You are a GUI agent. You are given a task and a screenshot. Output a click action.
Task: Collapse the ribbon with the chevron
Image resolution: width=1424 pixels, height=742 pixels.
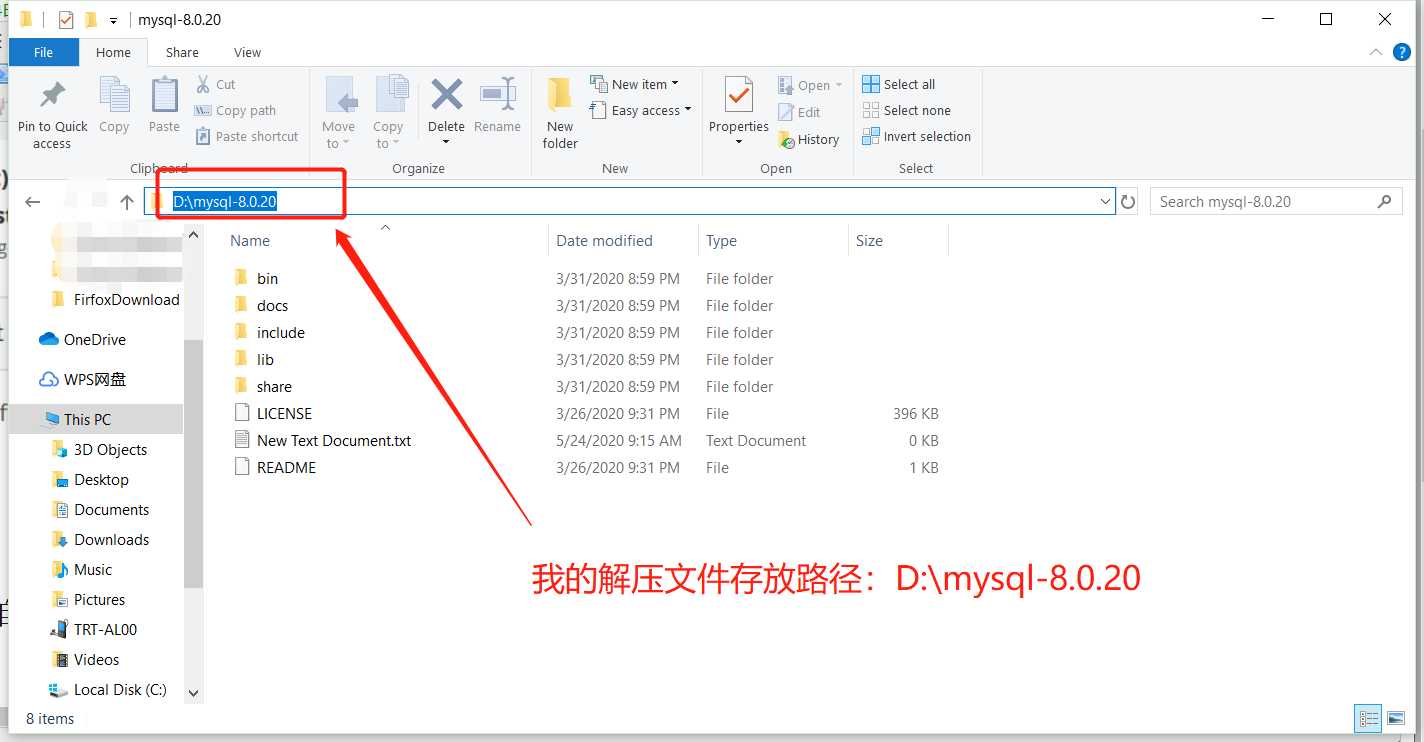click(x=1378, y=52)
